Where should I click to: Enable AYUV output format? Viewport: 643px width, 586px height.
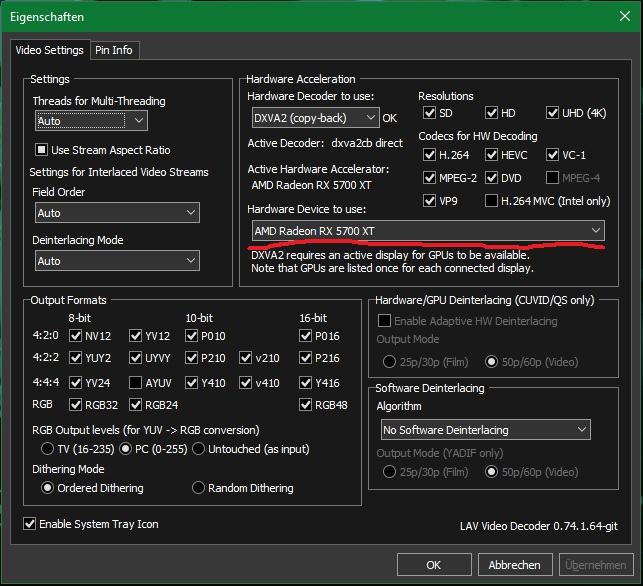[135, 383]
